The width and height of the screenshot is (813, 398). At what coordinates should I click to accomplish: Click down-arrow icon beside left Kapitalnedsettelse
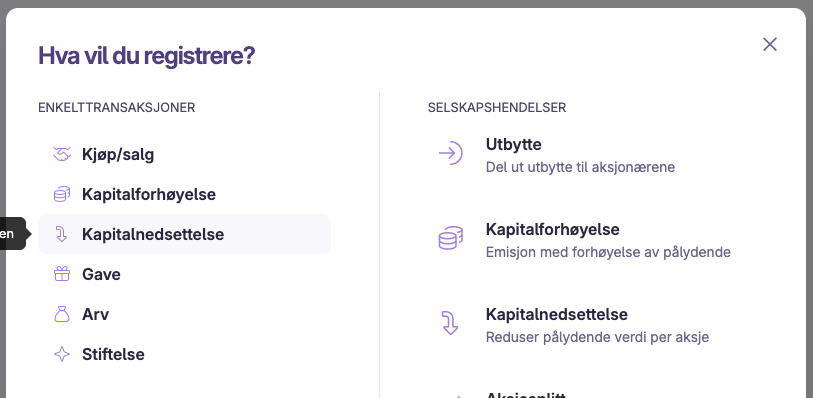62,234
